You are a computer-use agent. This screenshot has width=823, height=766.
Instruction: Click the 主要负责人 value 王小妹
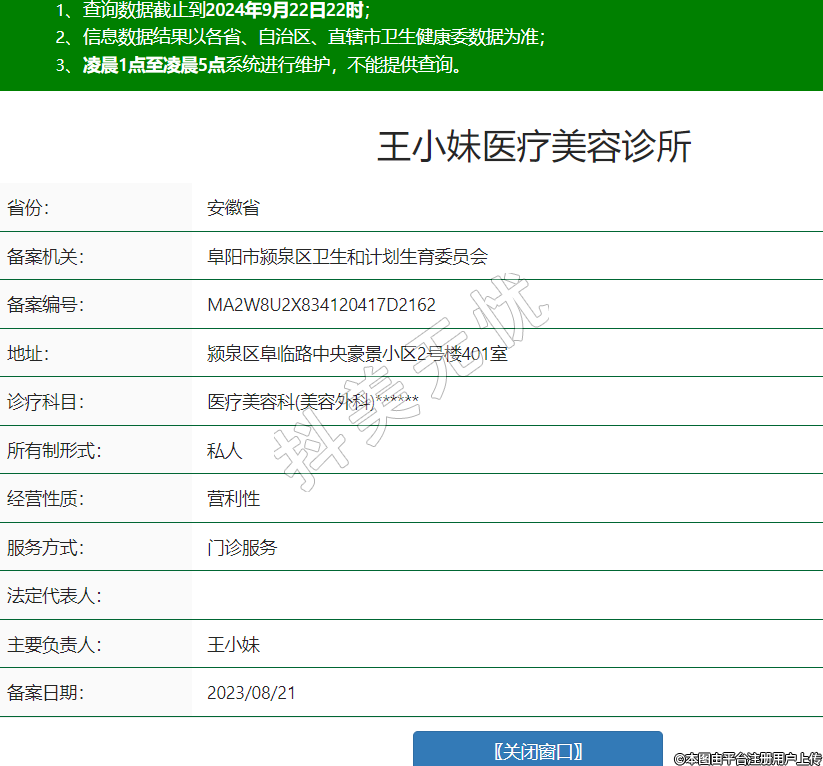(x=233, y=645)
